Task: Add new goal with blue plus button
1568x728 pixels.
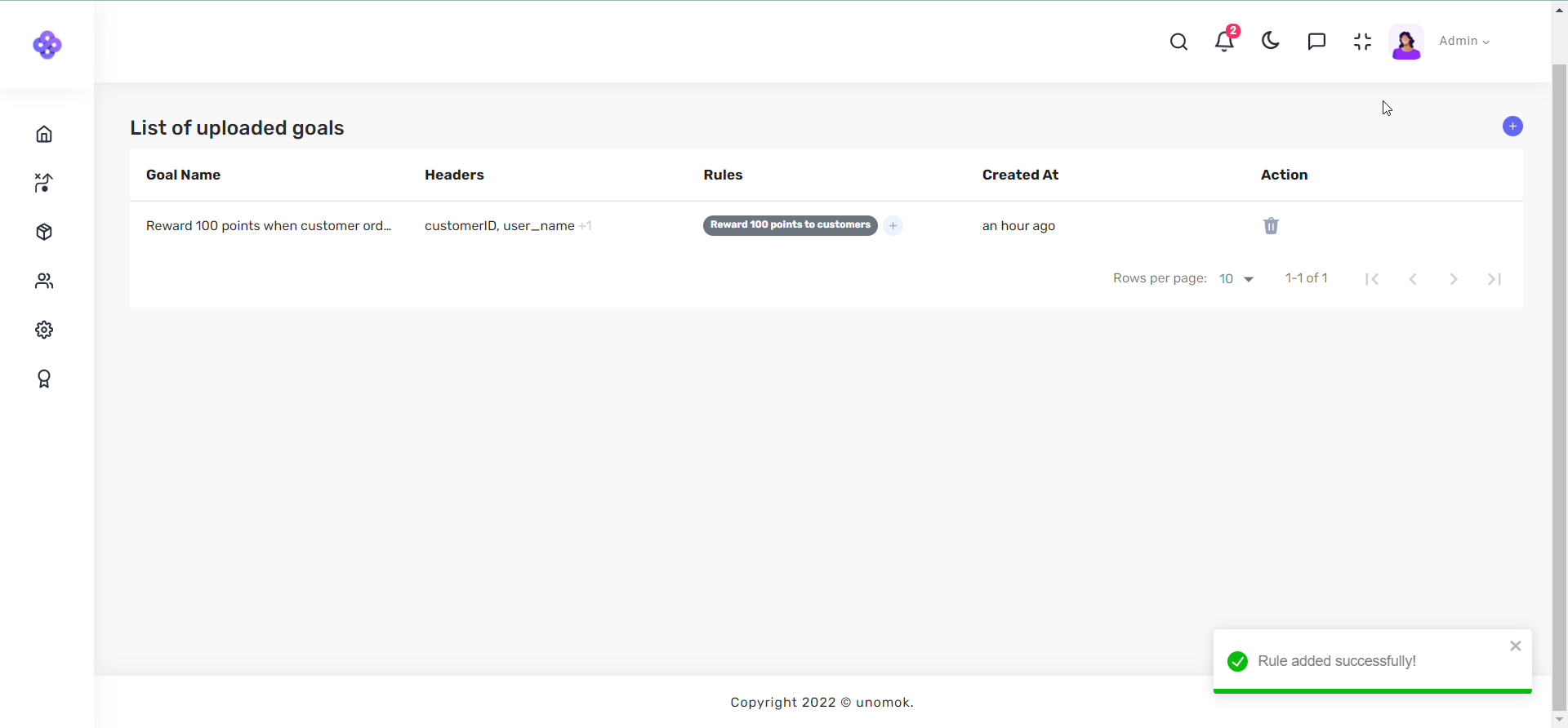Action: tap(1512, 127)
